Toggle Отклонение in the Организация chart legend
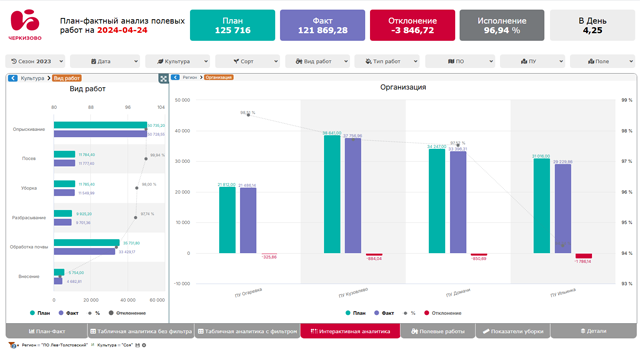The image size is (640, 360). click(442, 313)
